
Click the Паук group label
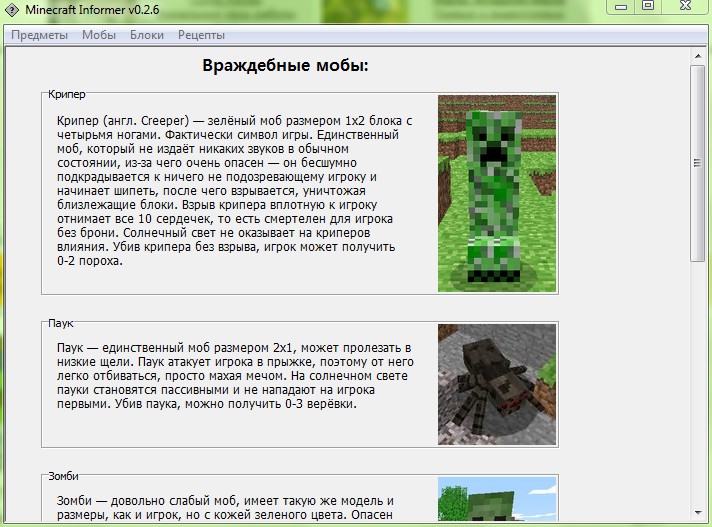[61, 323]
